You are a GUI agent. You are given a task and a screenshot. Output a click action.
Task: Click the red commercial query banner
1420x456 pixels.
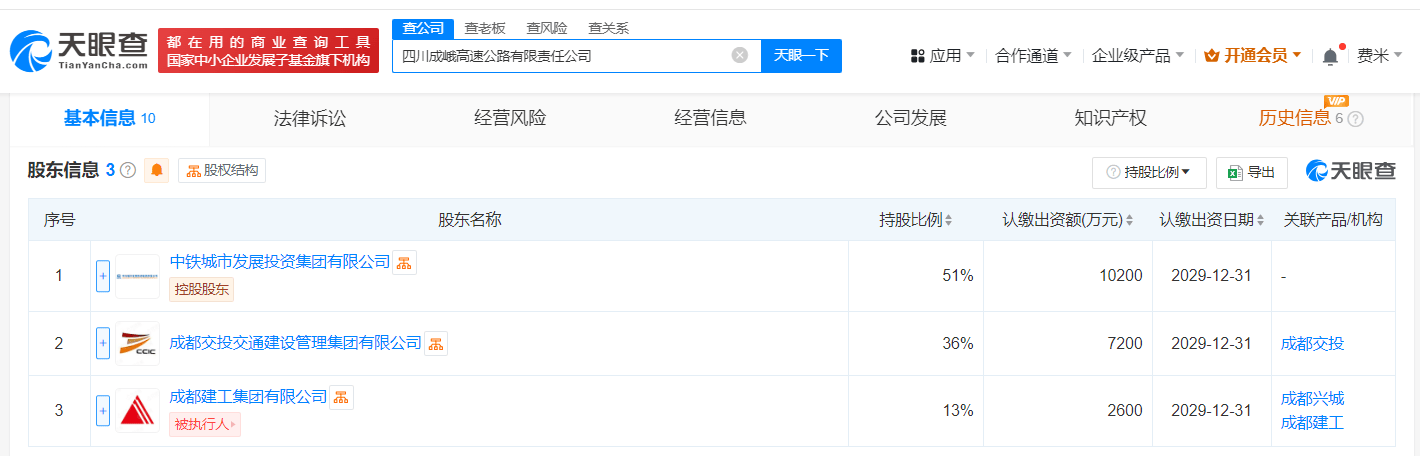[269, 51]
